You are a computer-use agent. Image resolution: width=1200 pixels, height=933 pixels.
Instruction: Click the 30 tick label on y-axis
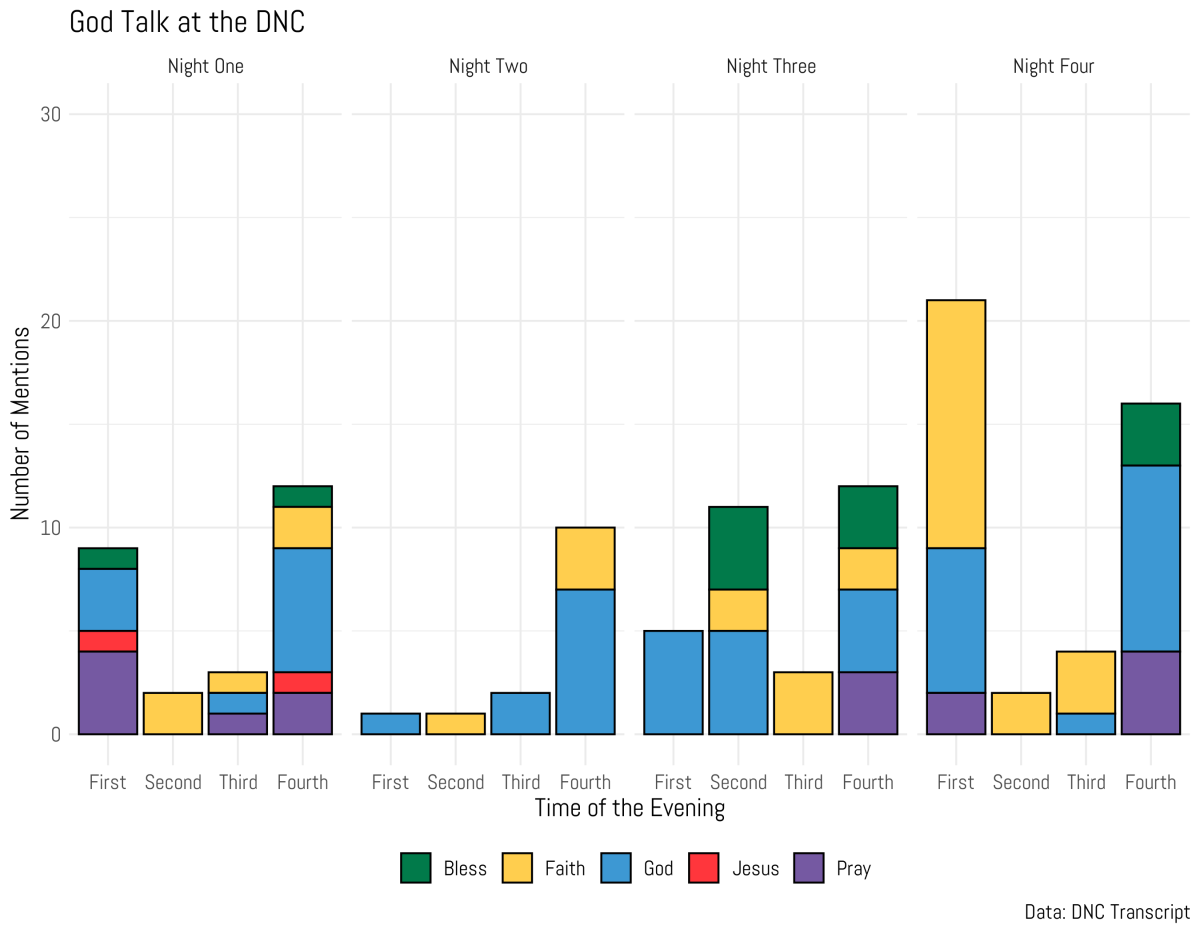pyautogui.click(x=51, y=115)
